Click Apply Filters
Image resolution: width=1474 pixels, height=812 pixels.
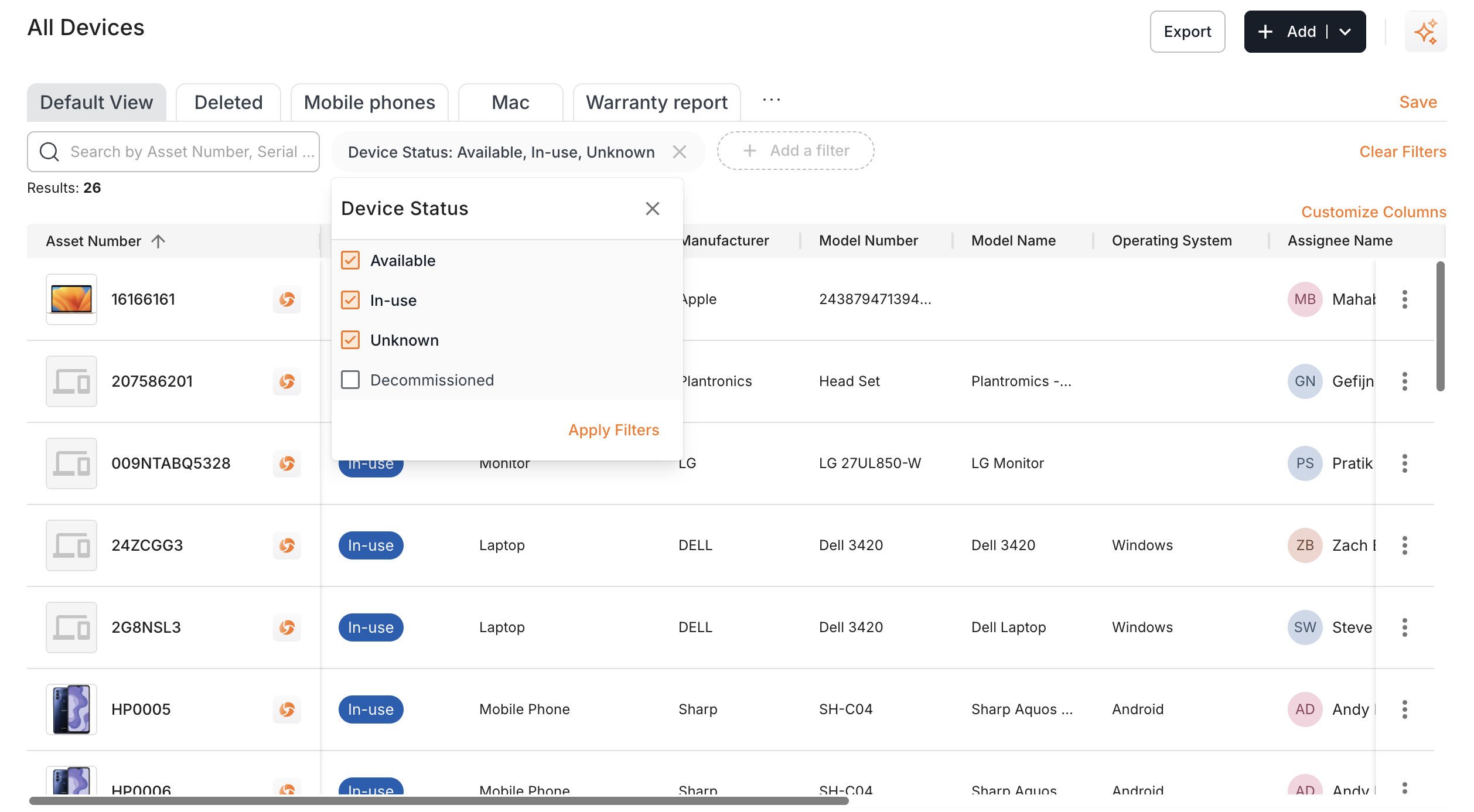[613, 430]
